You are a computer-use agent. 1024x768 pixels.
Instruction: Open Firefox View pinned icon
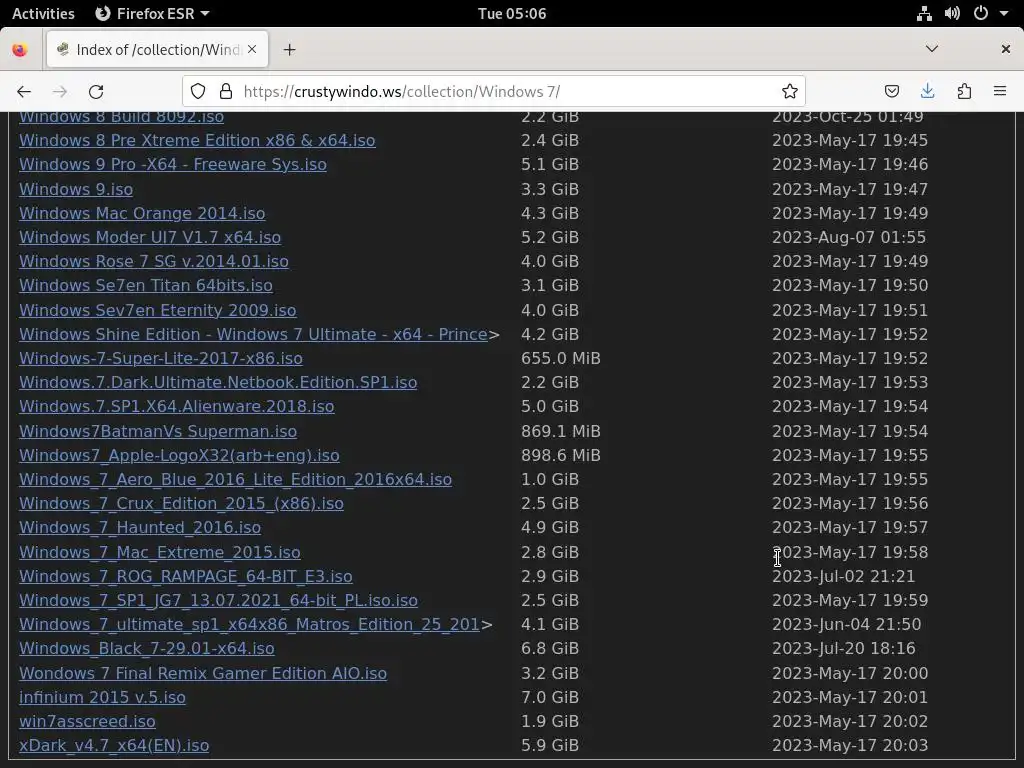[20, 50]
